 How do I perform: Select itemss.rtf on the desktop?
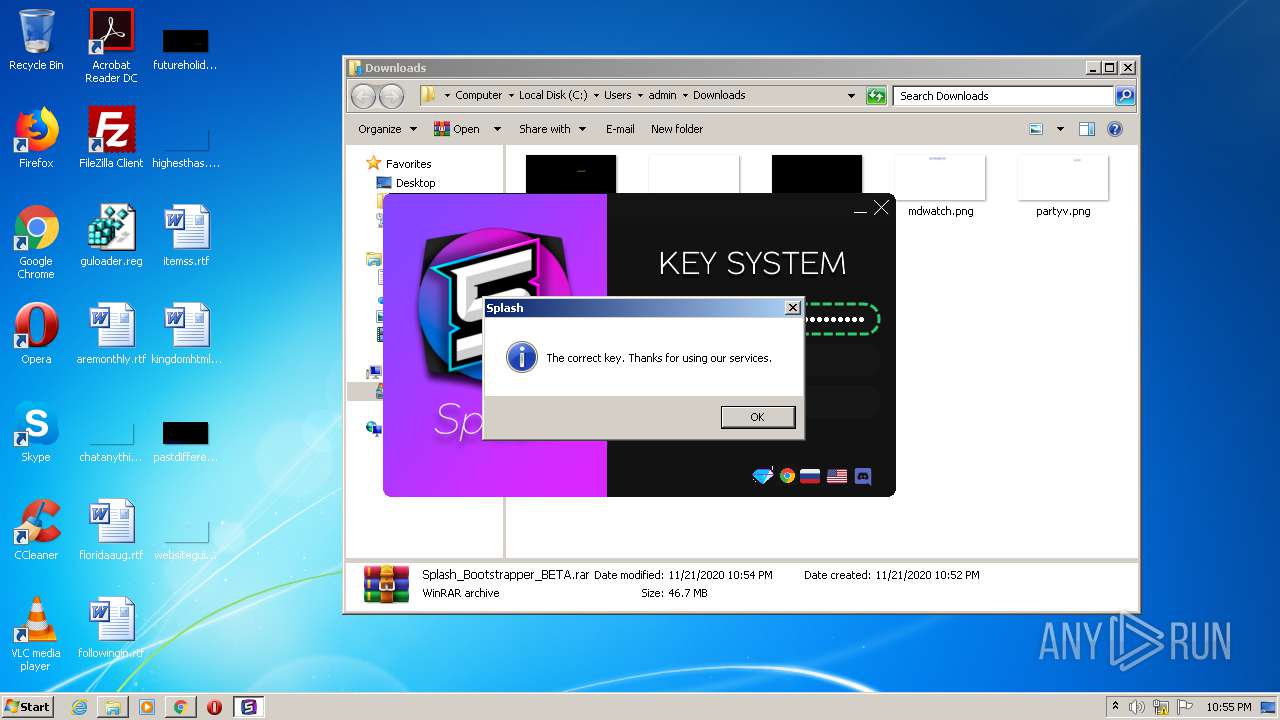pos(186,236)
